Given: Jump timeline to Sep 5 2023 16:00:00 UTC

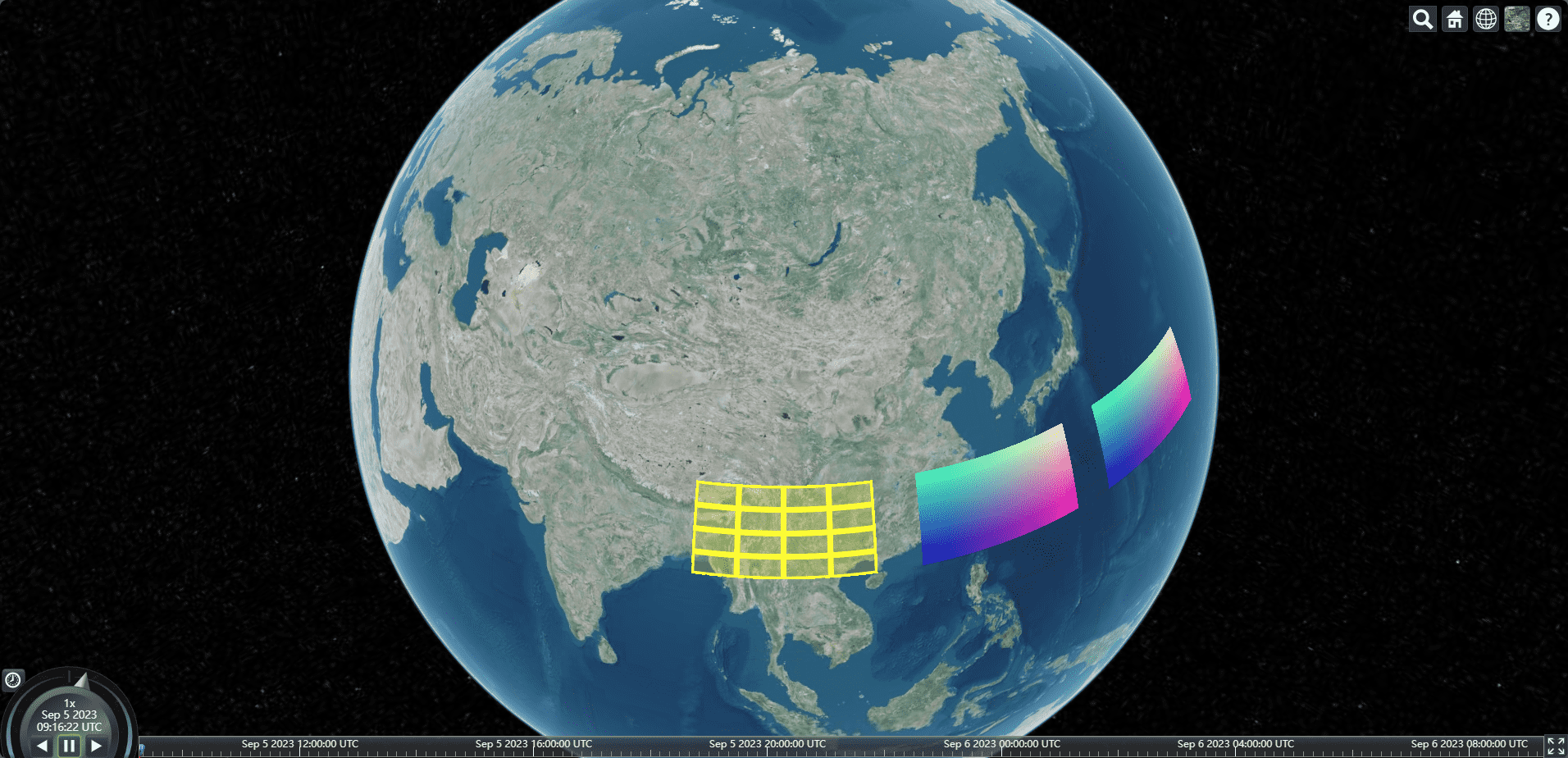Looking at the screenshot, I should (x=533, y=745).
